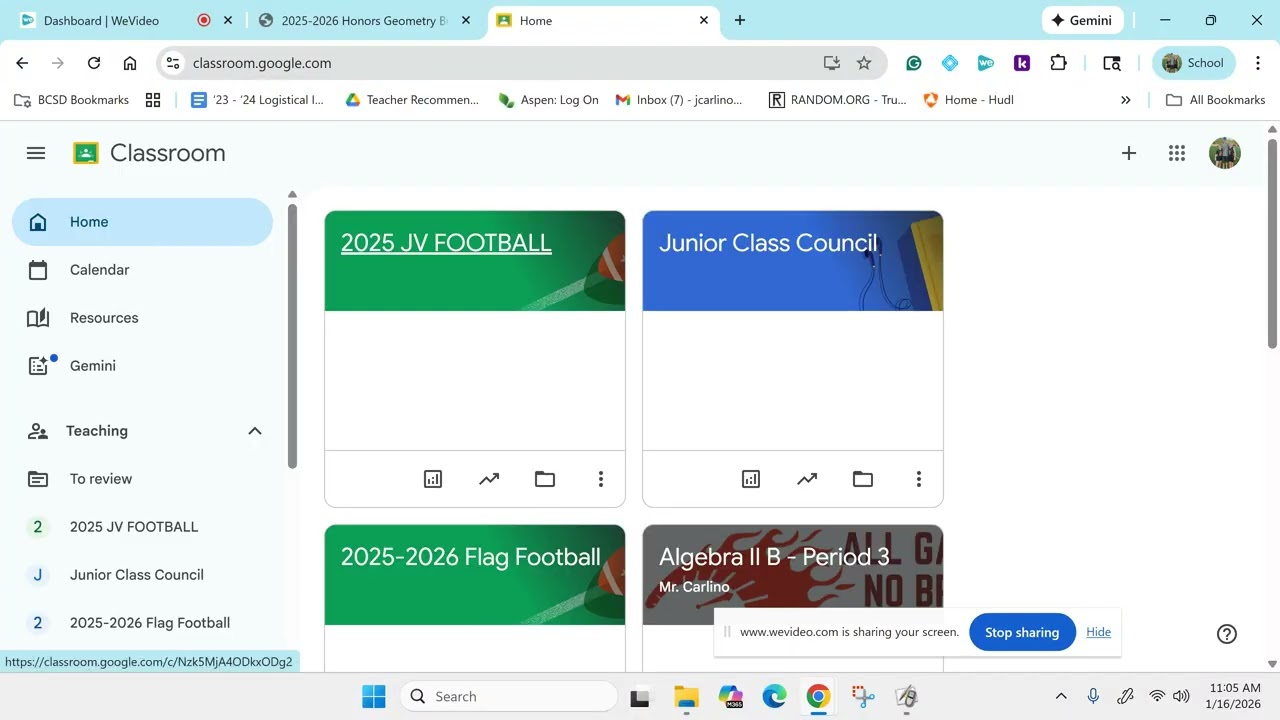Screen dimensions: 1280x720
Task: Open analytics trend icon on Junior Class Council card
Action: (x=807, y=479)
